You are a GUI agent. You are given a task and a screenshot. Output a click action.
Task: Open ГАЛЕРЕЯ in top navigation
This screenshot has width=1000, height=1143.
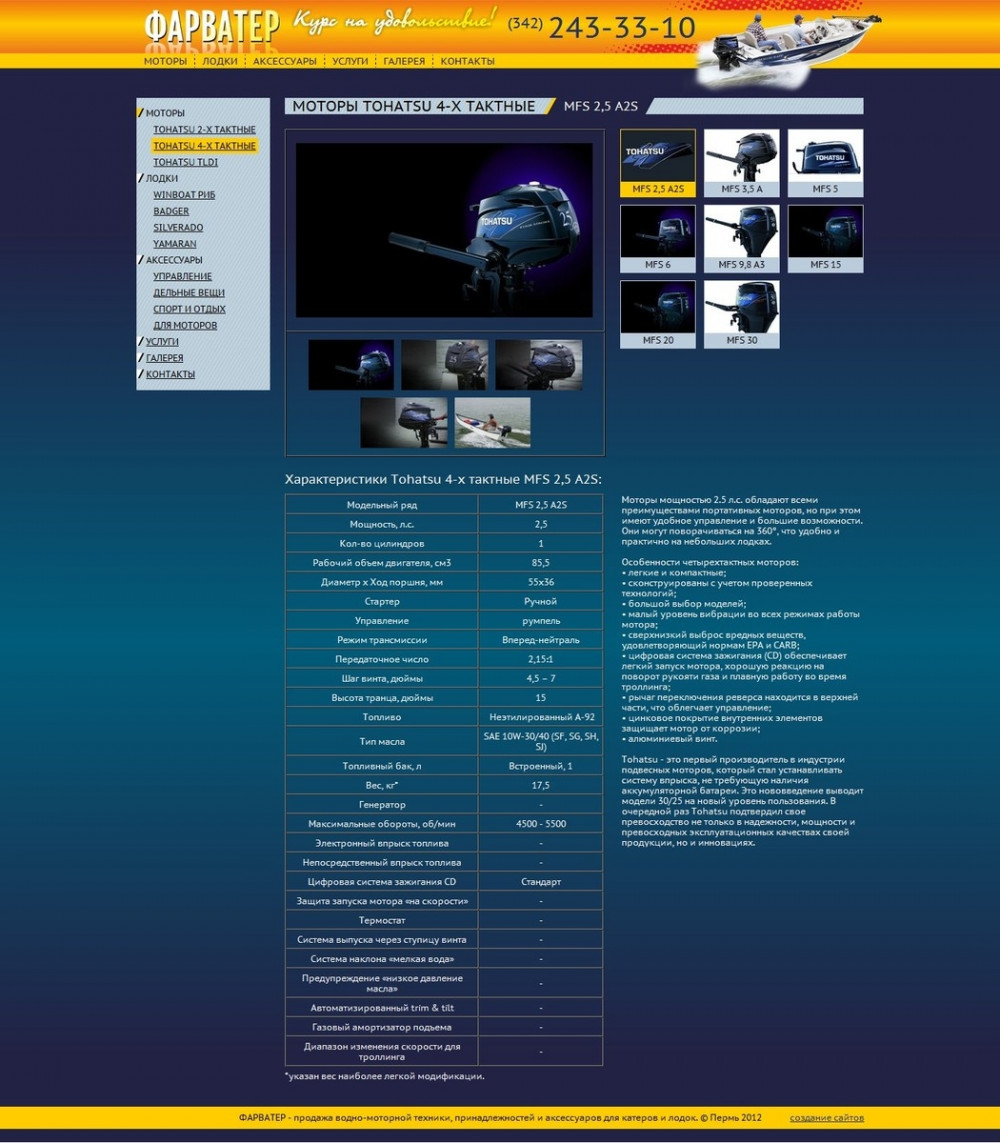point(405,61)
